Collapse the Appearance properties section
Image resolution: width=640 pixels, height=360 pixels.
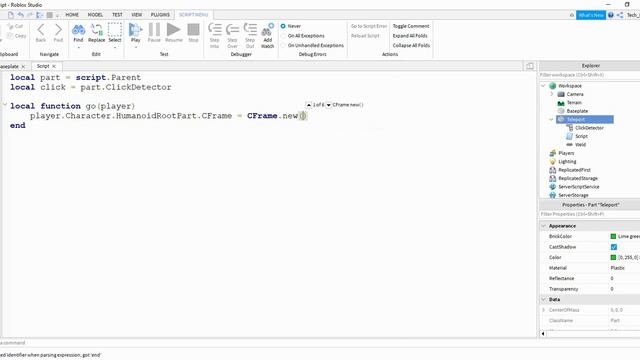point(543,226)
